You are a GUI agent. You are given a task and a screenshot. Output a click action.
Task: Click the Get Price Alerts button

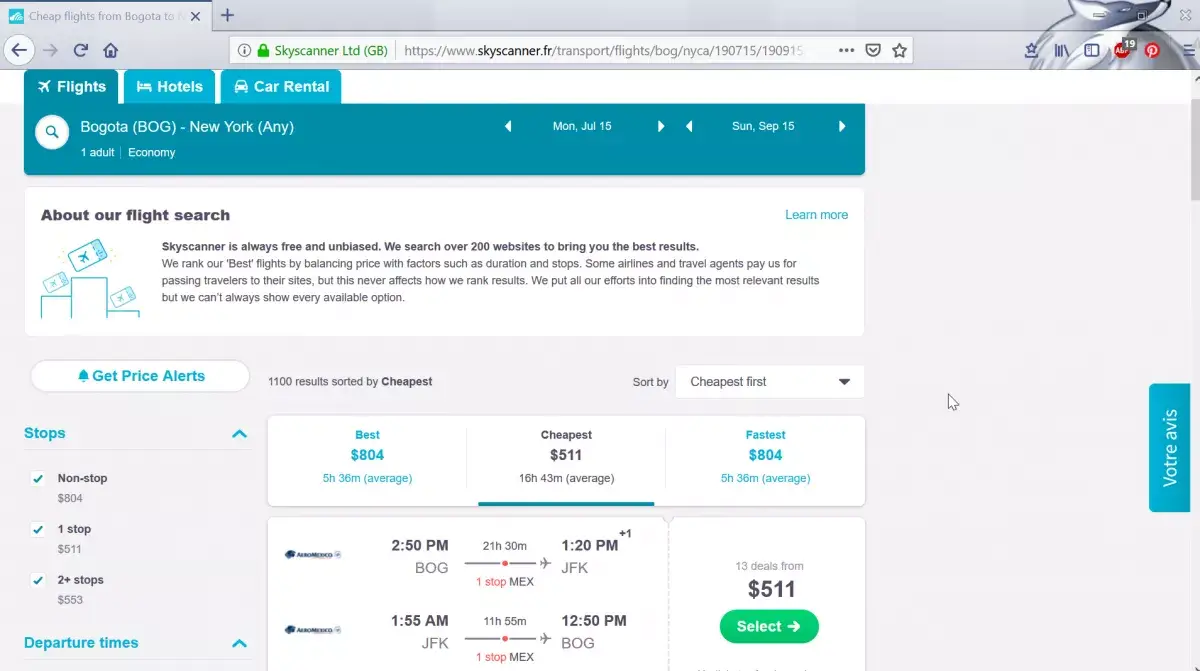tap(140, 376)
